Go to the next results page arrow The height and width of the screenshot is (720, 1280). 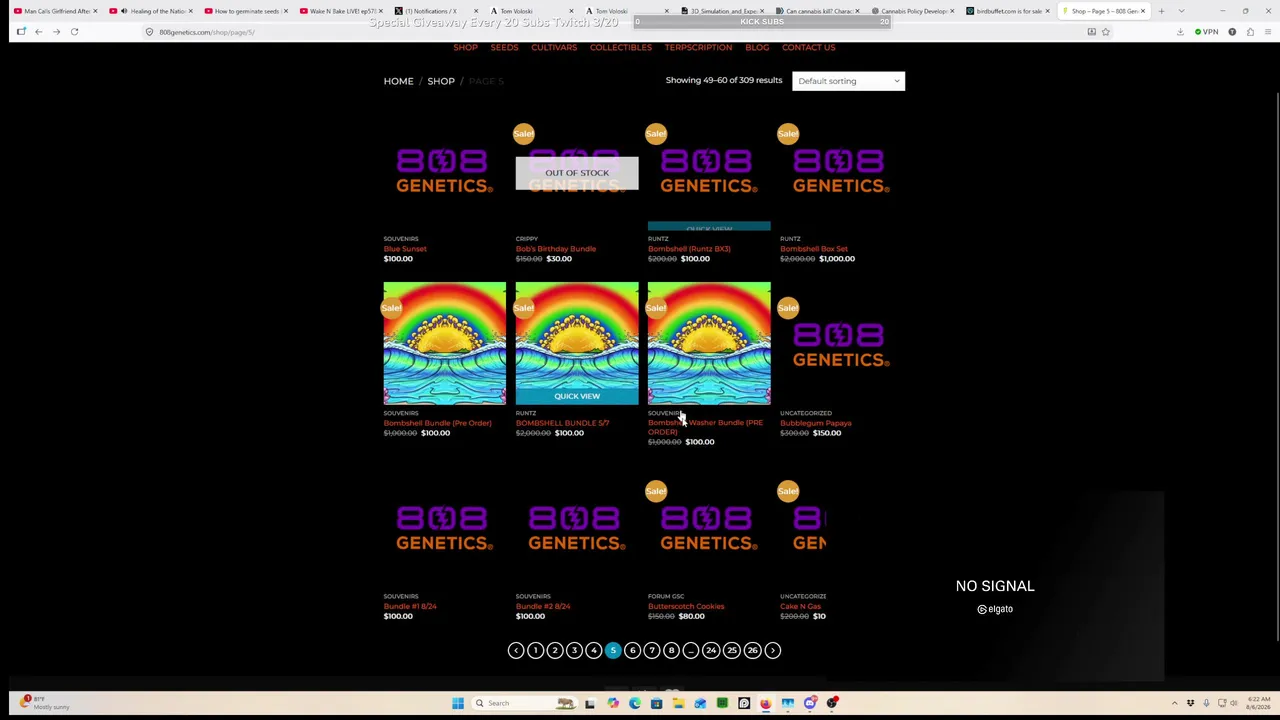pyautogui.click(x=772, y=651)
